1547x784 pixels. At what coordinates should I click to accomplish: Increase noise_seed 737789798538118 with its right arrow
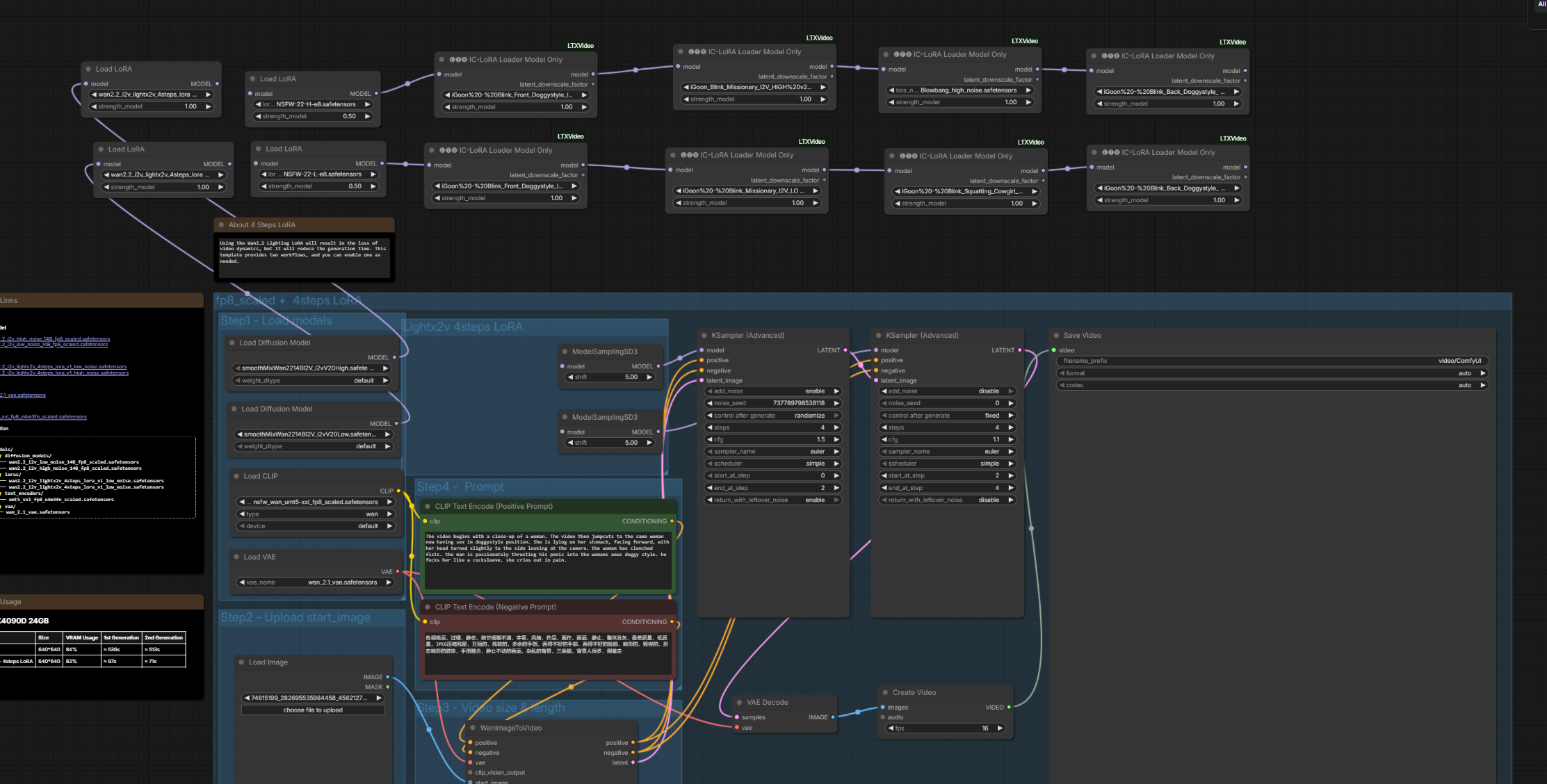pyautogui.click(x=836, y=403)
